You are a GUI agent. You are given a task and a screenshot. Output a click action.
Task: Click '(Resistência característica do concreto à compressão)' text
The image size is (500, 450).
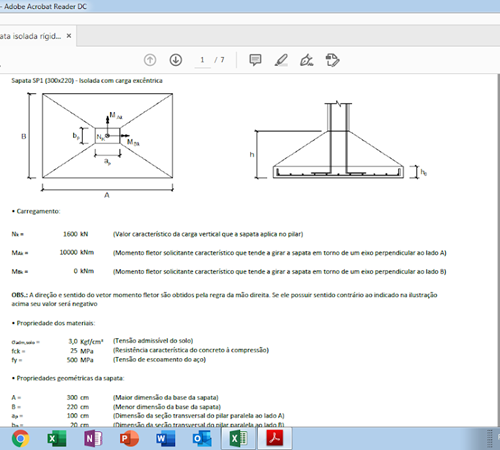[x=191, y=350]
